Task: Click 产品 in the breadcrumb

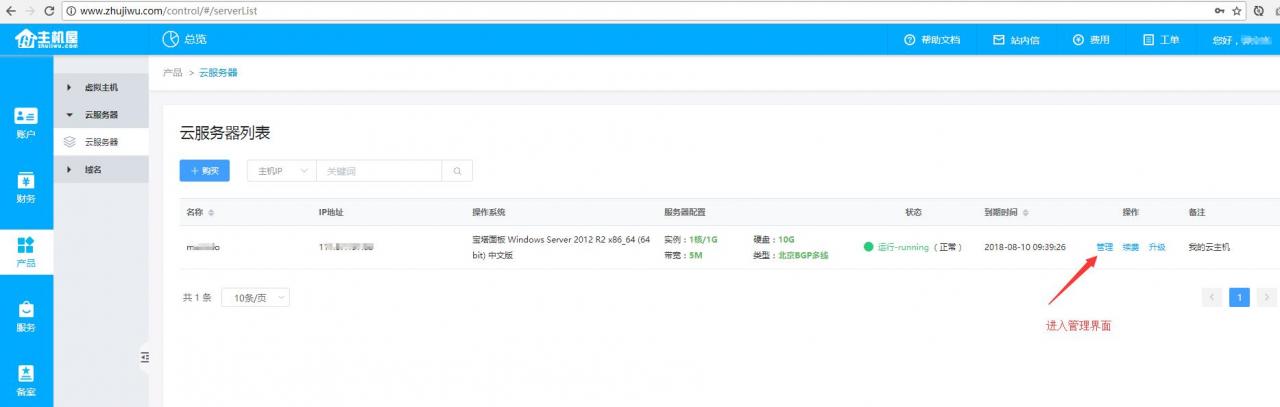Action: (172, 73)
